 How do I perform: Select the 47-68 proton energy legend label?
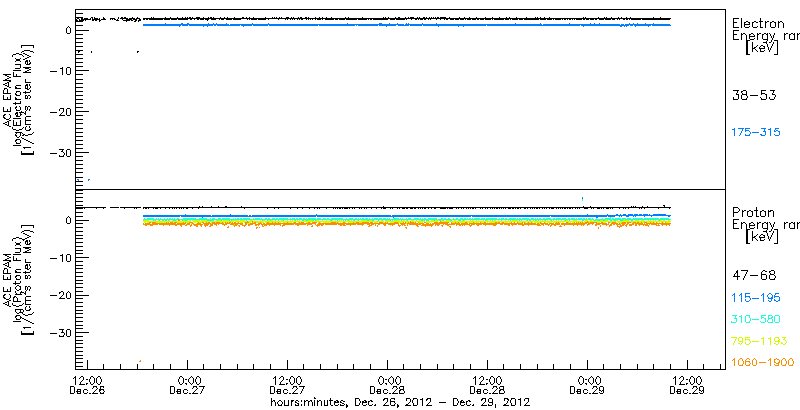tap(754, 276)
